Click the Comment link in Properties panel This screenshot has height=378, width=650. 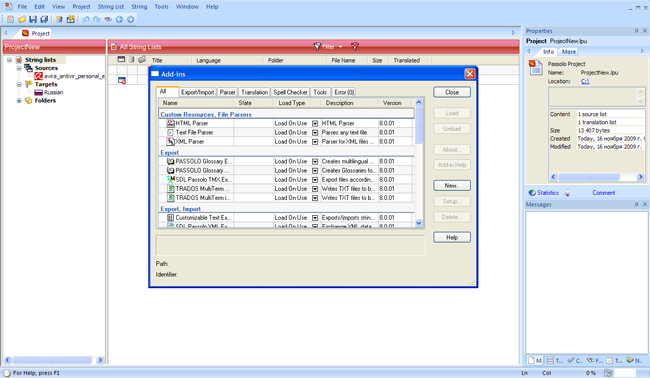coord(604,193)
